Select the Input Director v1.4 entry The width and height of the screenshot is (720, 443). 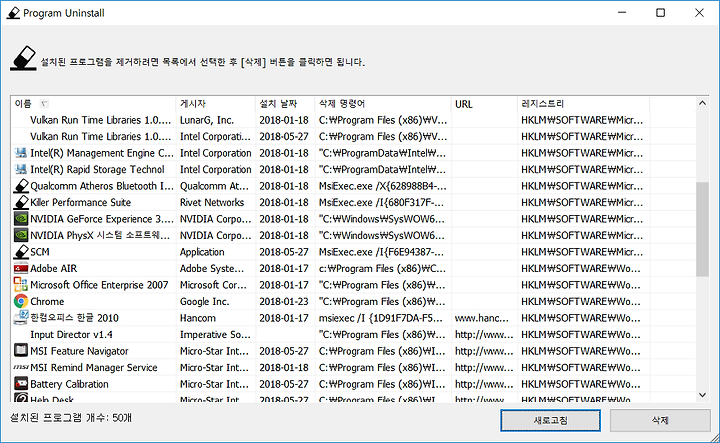point(71,335)
